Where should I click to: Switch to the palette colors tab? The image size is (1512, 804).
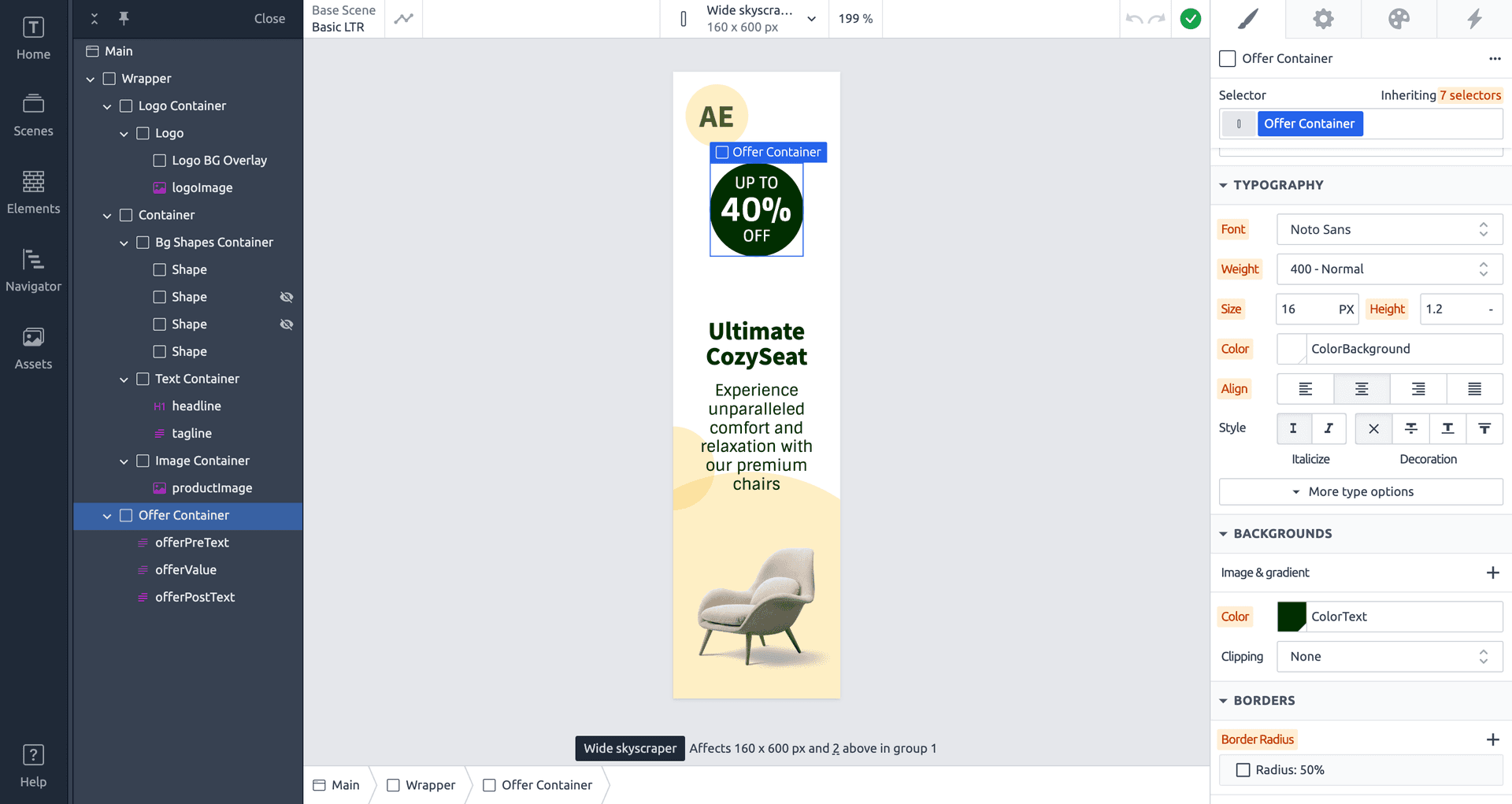(1399, 19)
